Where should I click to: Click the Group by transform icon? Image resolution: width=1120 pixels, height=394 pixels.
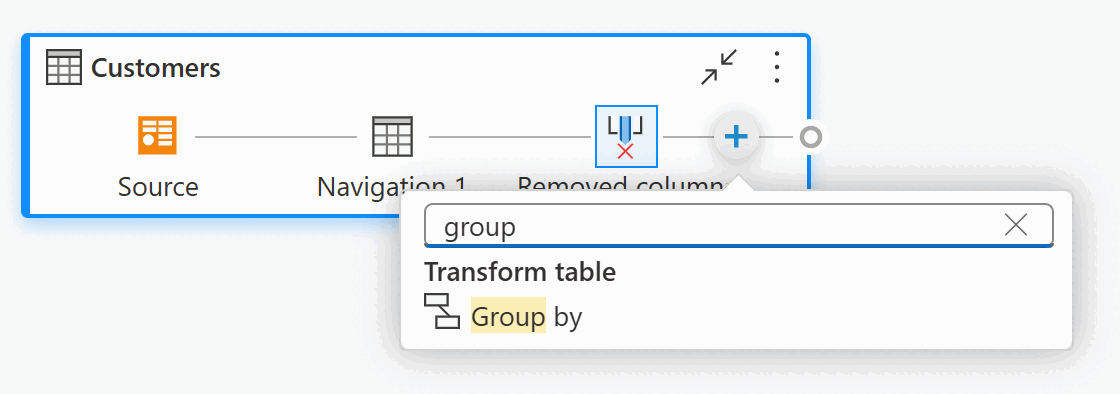coord(442,310)
